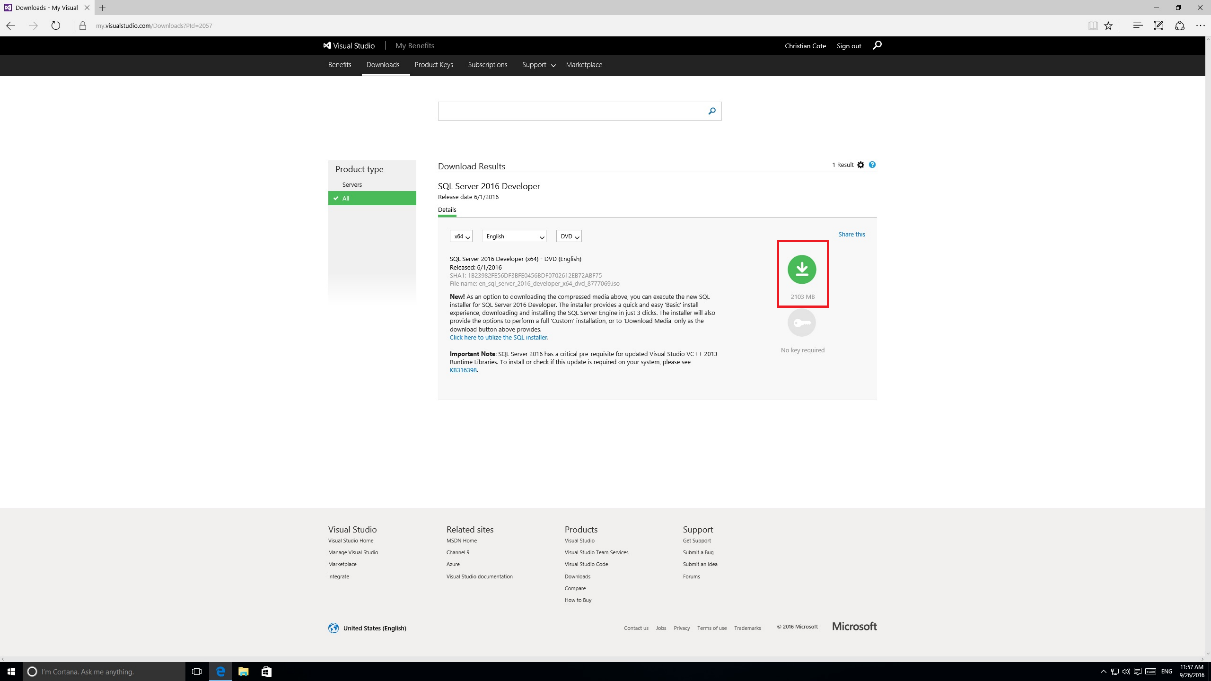Viewport: 1211px width, 681px height.
Task: Open site search in the Visual Studio header
Action: 877,45
